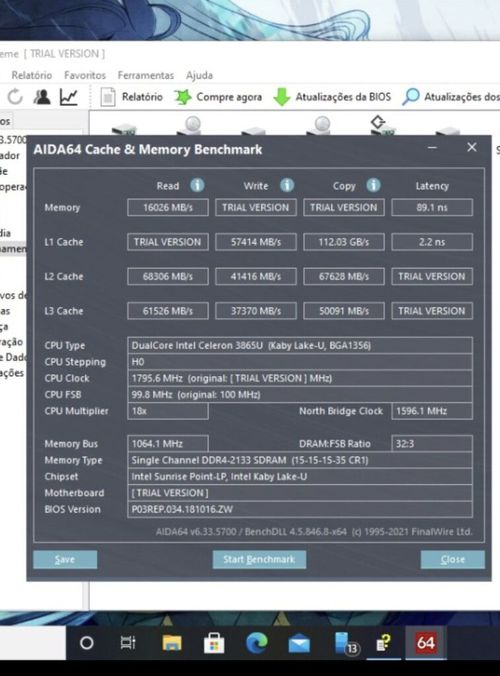Open the Favoritos menu
Screen dimensions: 500x676
click(85, 75)
